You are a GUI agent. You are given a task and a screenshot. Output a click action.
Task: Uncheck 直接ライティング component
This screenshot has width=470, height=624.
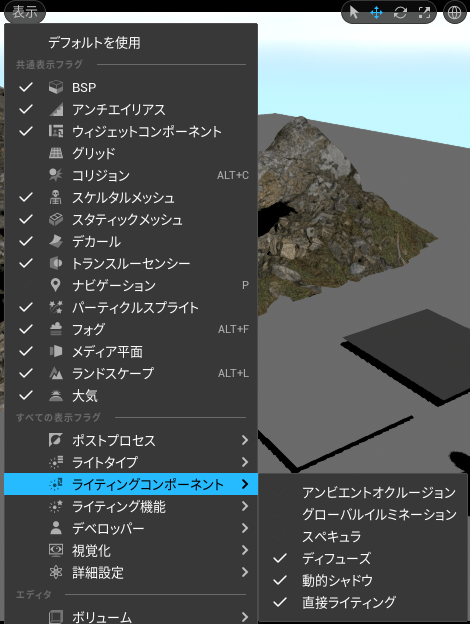tap(280, 602)
